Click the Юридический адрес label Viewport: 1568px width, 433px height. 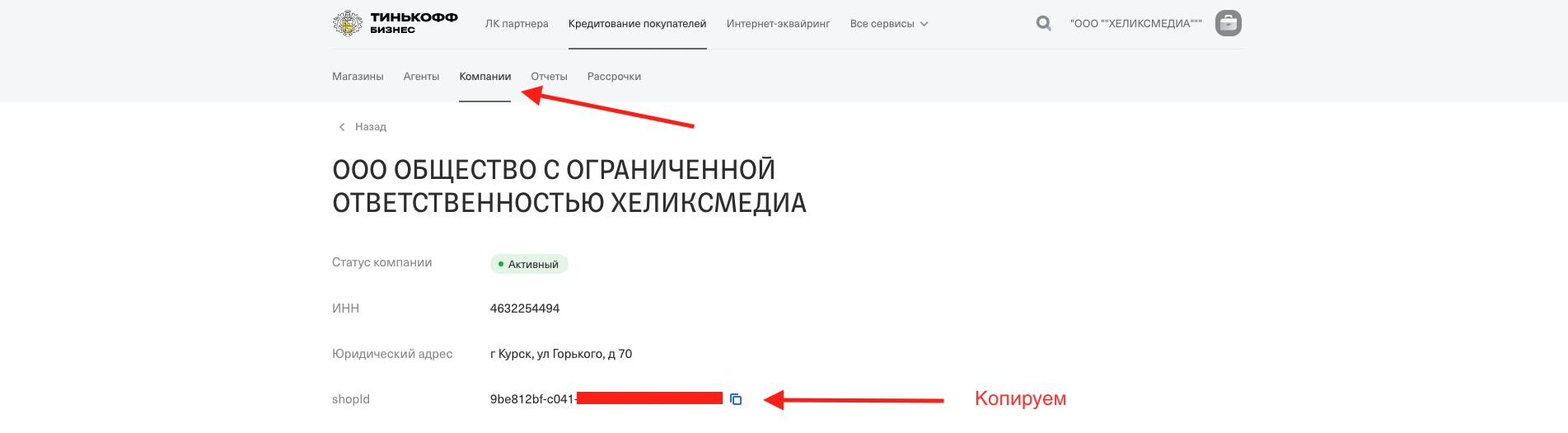(x=392, y=354)
